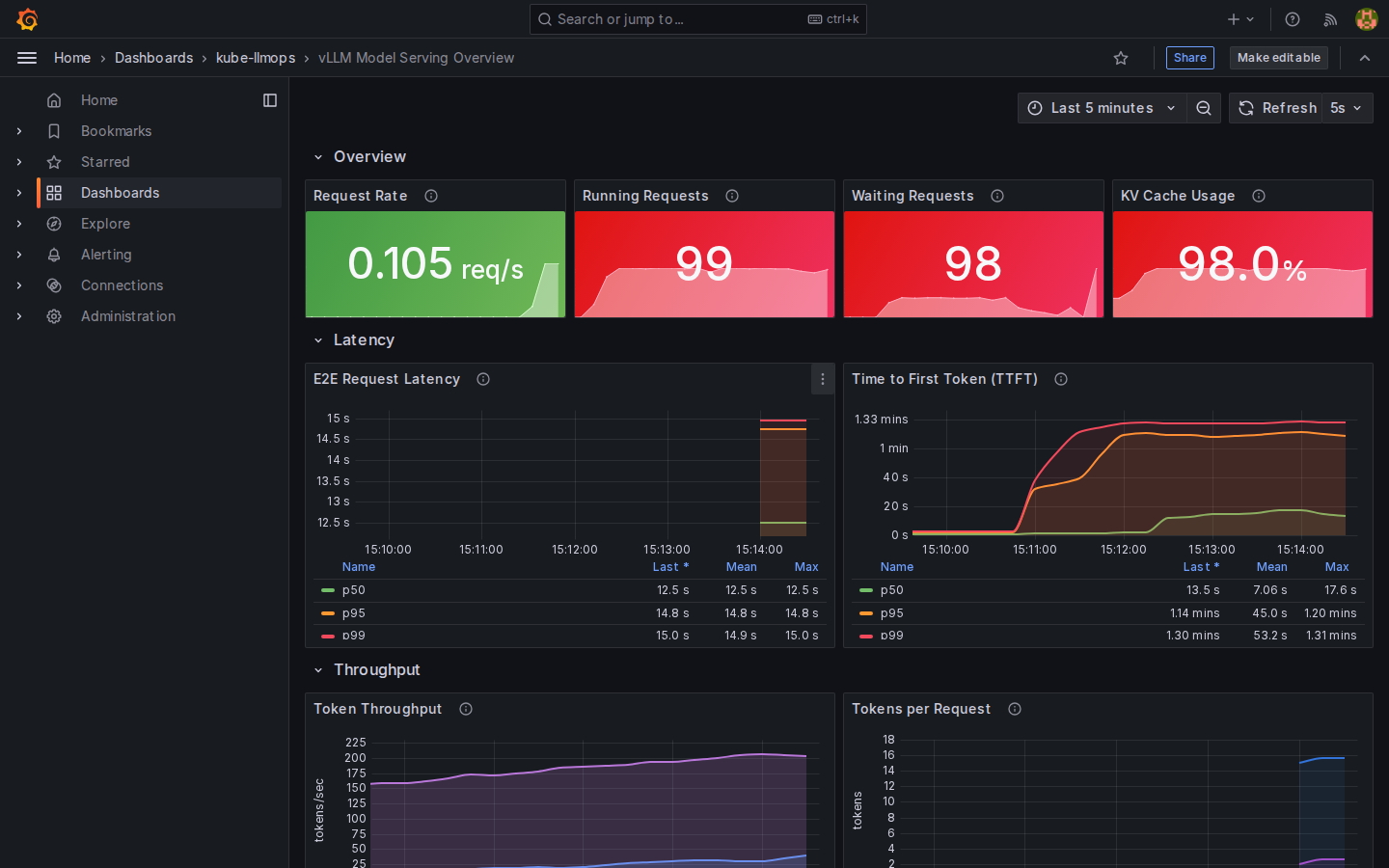Image resolution: width=1389 pixels, height=868 pixels.
Task: Undock the sidebar menu with dock icon
Action: coord(270,100)
